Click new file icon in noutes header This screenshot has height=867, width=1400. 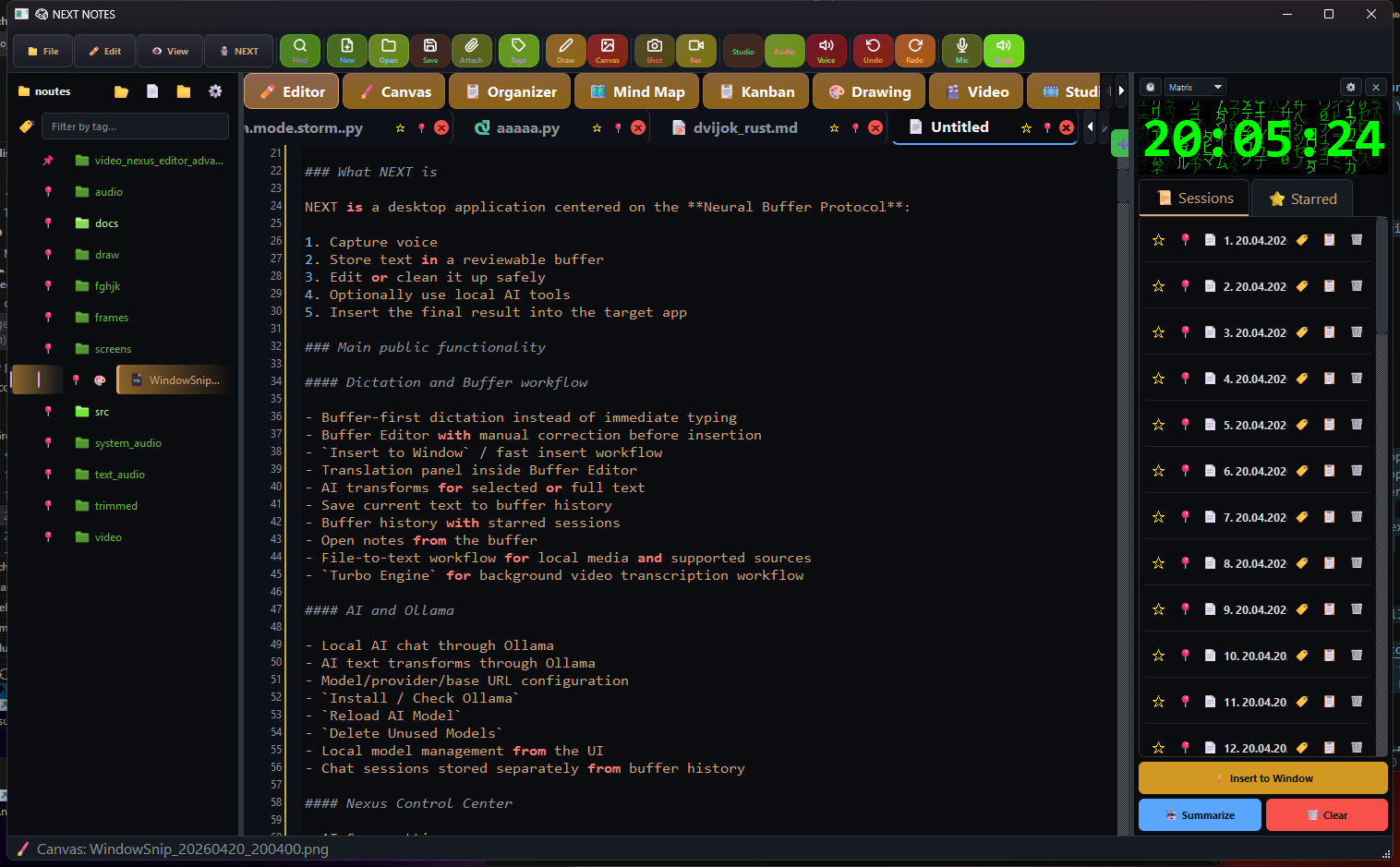point(152,91)
